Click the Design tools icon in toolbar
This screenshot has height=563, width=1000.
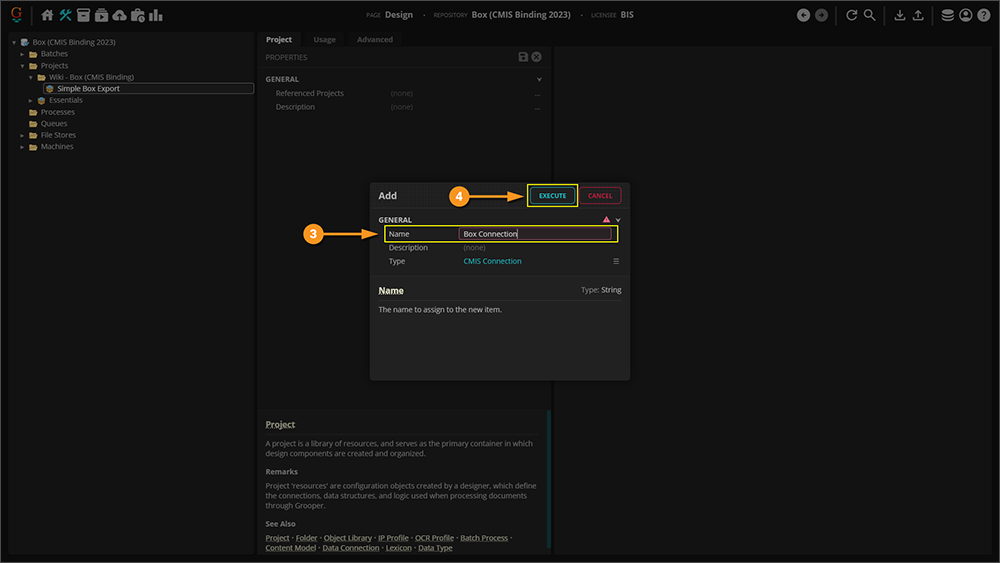pos(65,15)
